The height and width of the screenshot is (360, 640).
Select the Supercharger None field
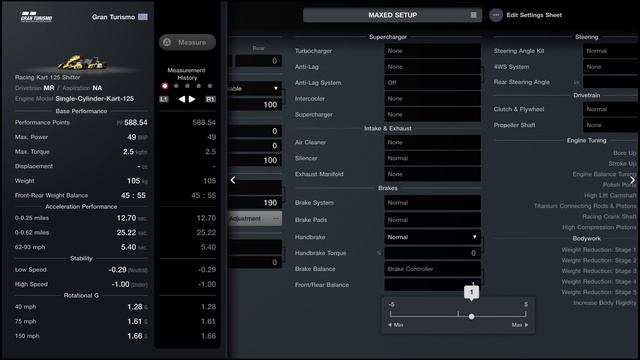432,115
